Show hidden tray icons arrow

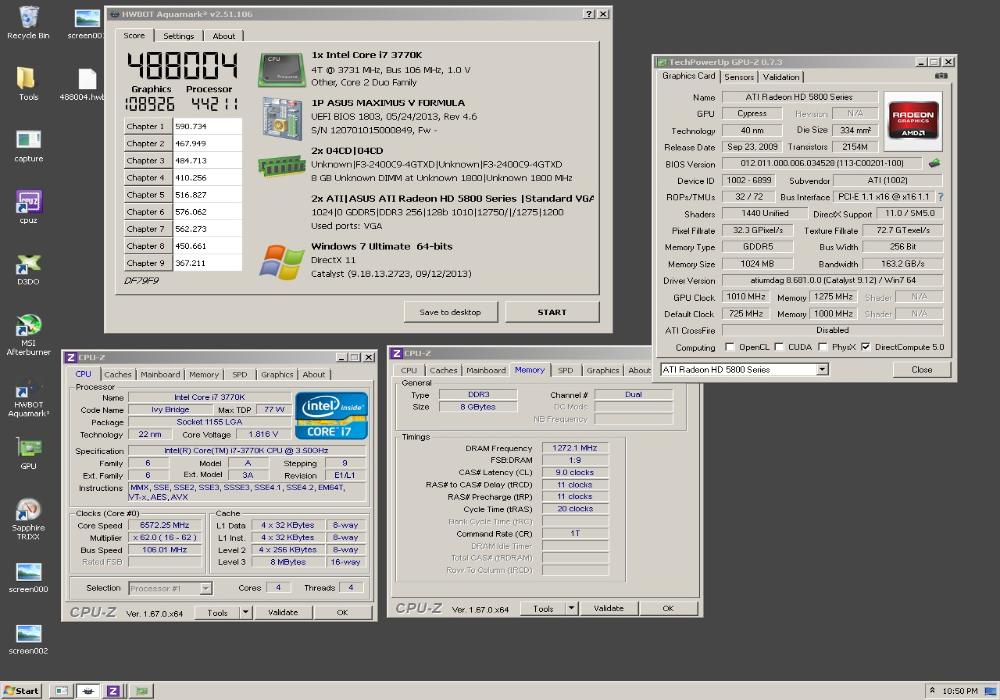click(932, 690)
